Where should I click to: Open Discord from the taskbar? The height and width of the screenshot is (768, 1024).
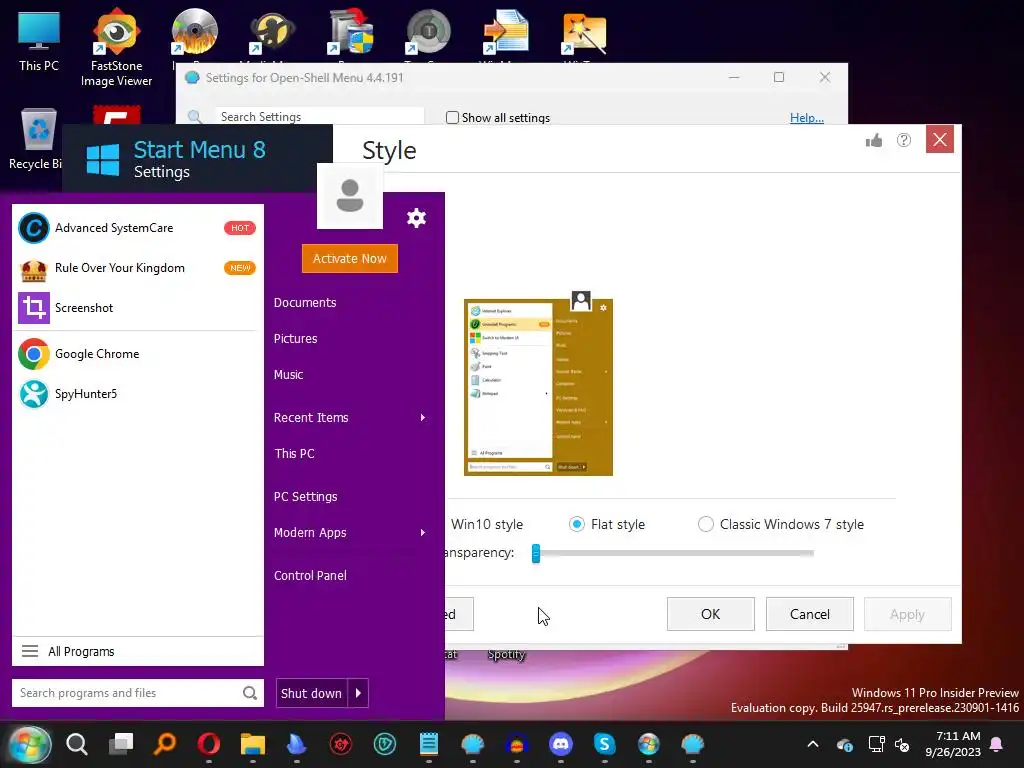tap(561, 744)
